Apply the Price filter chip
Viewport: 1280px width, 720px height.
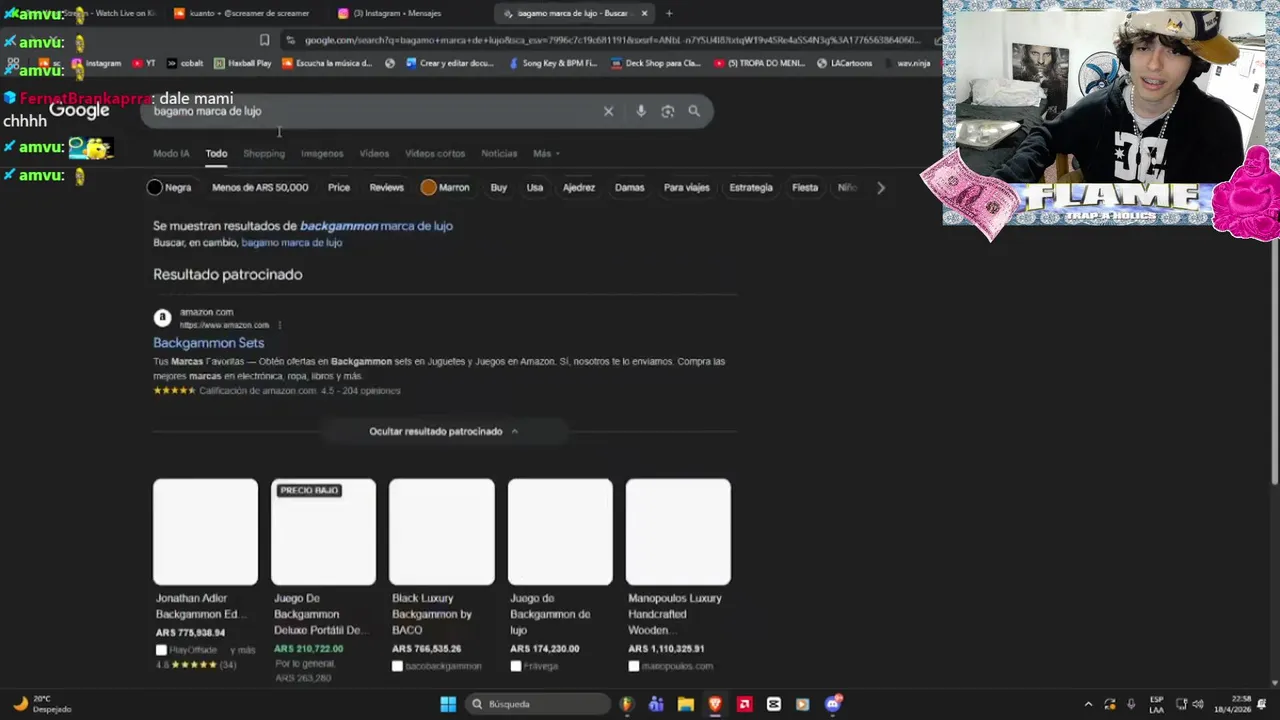click(339, 188)
